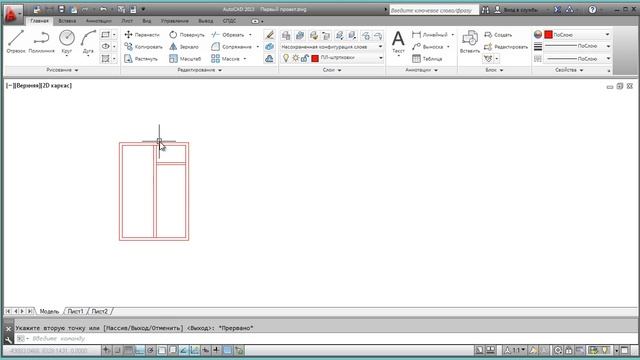
Task: Click the Зеркало mirror tool
Action: [x=184, y=47]
